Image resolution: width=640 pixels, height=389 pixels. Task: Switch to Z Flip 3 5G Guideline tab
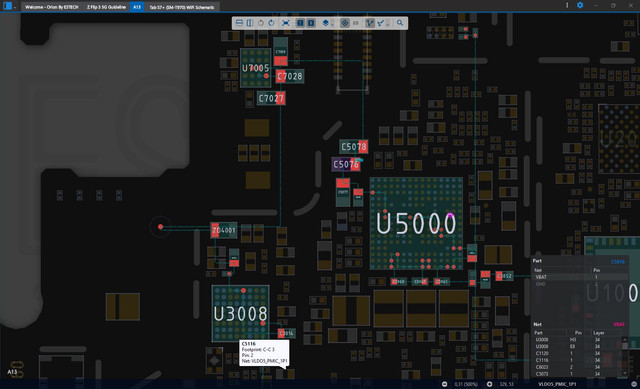point(106,7)
